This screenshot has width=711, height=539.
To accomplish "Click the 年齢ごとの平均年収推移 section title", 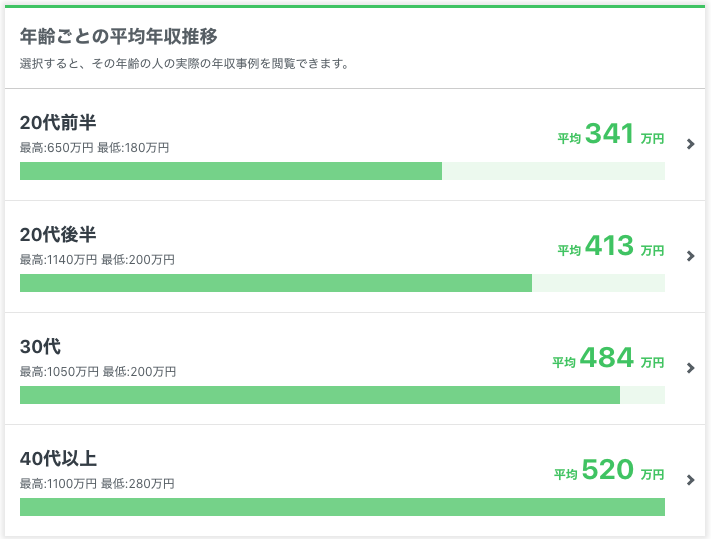I will coord(118,36).
